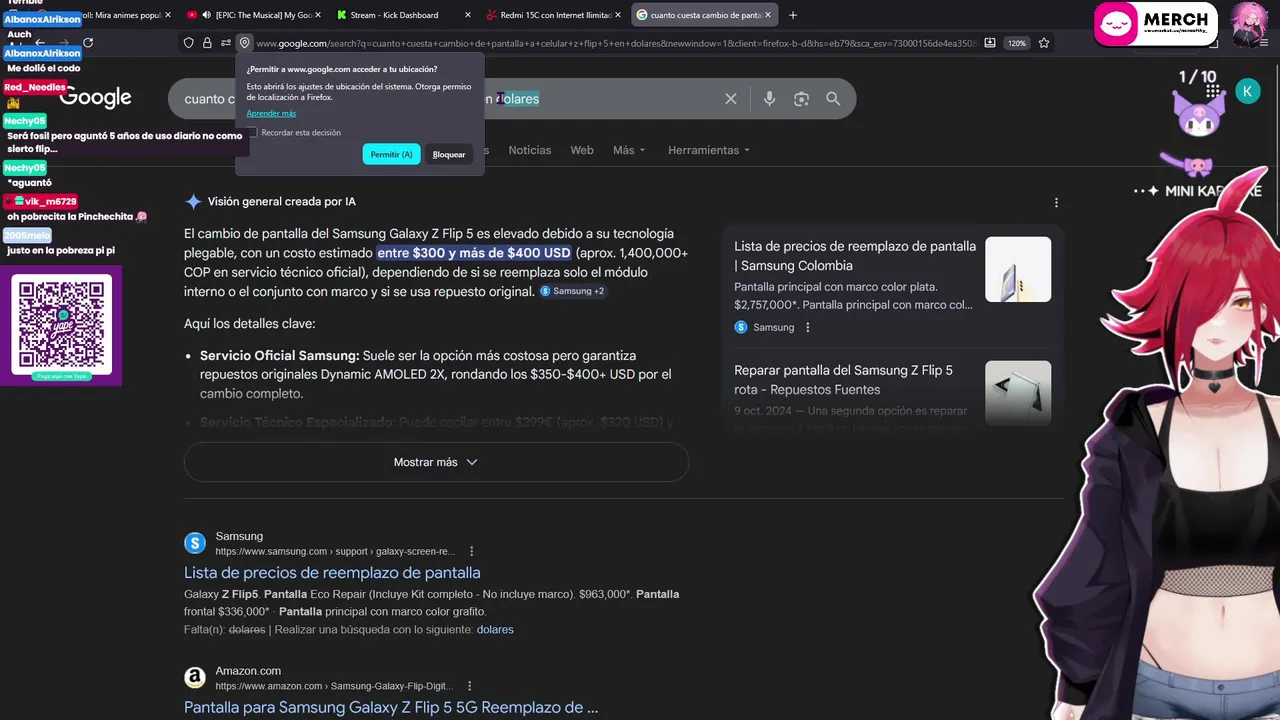Open 'Aprender más' link in permission popup
This screenshot has height=720, width=1280.
271,113
